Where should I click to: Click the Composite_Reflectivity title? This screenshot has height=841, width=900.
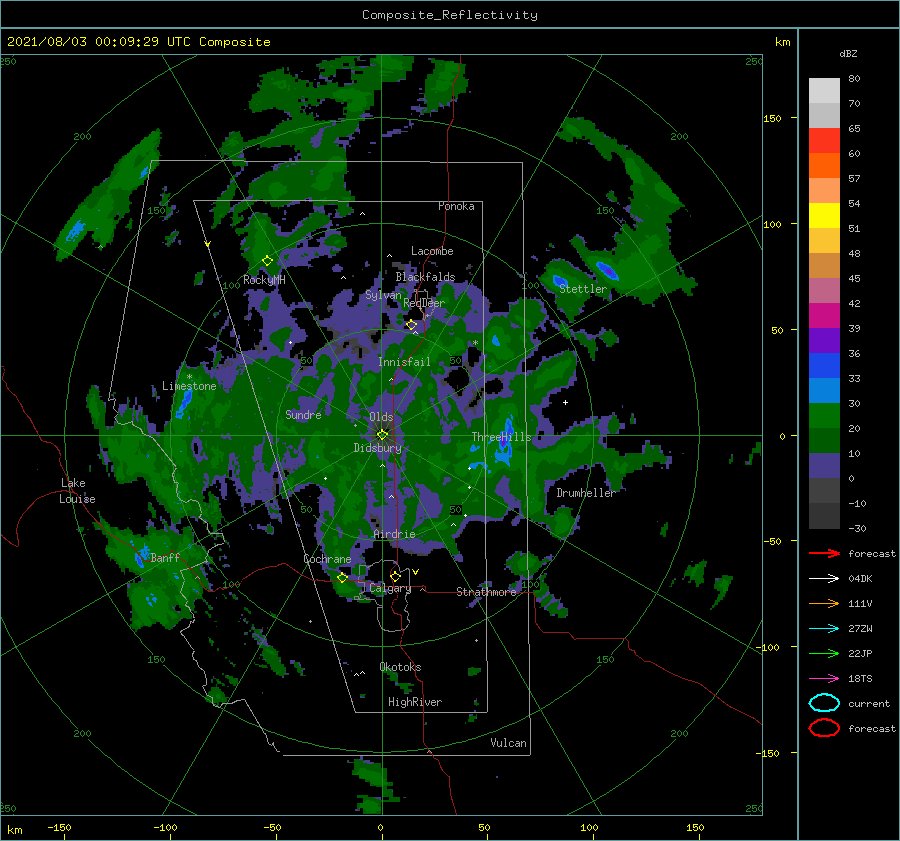pos(450,15)
